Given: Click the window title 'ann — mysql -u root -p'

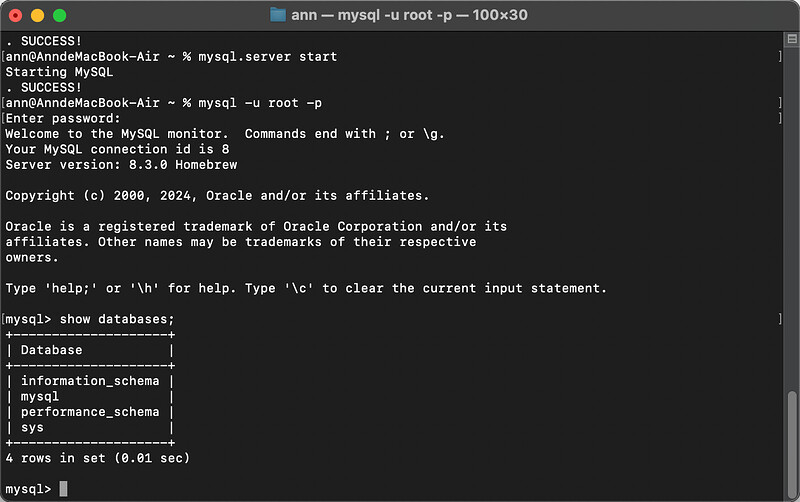Looking at the screenshot, I should [372, 15].
